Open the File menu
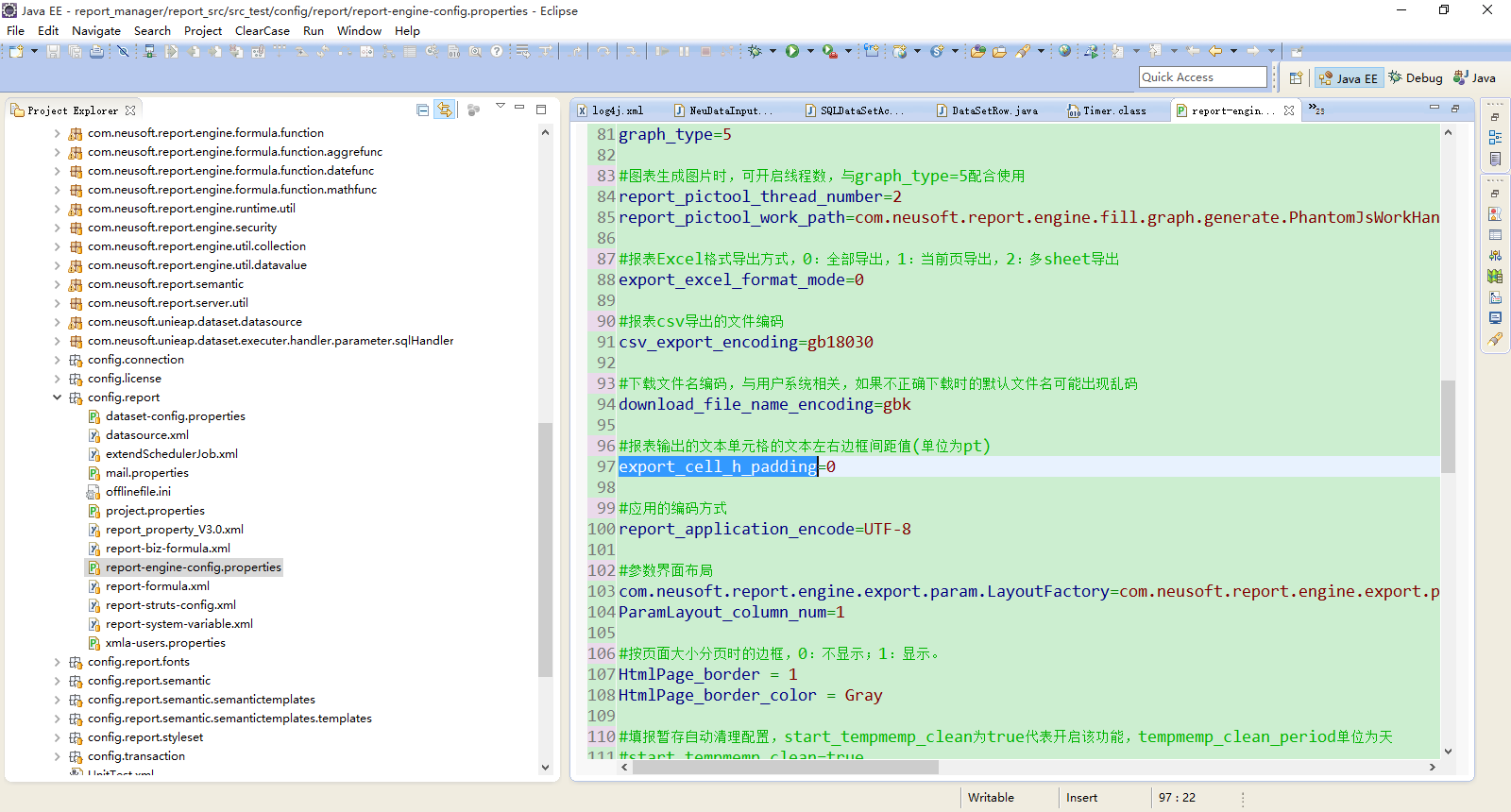The width and height of the screenshot is (1511, 812). tap(15, 30)
